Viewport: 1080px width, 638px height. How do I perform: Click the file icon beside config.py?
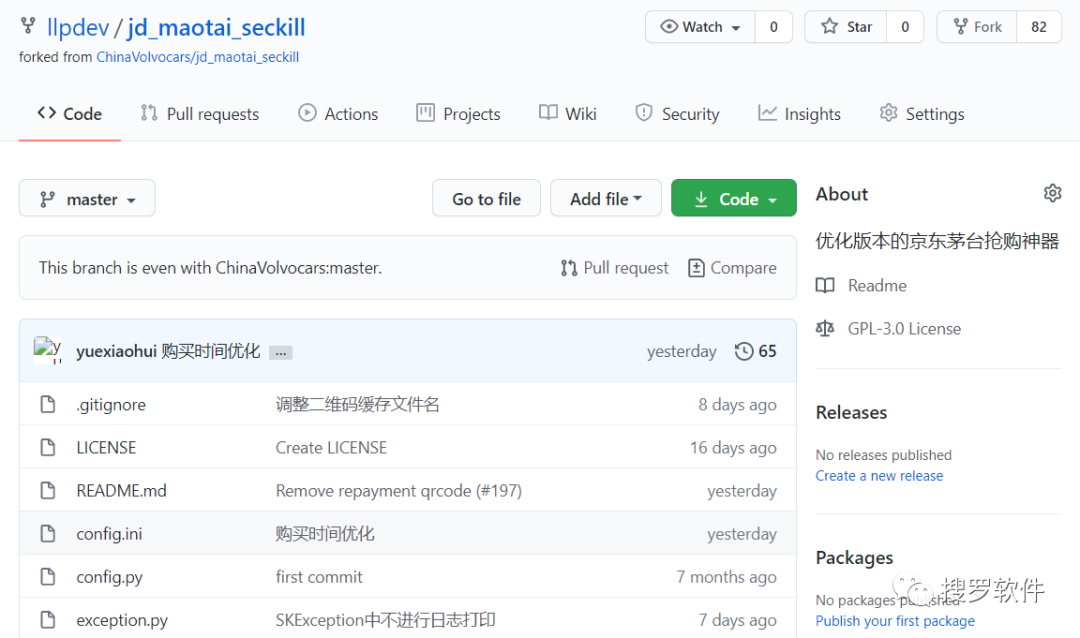coord(48,577)
